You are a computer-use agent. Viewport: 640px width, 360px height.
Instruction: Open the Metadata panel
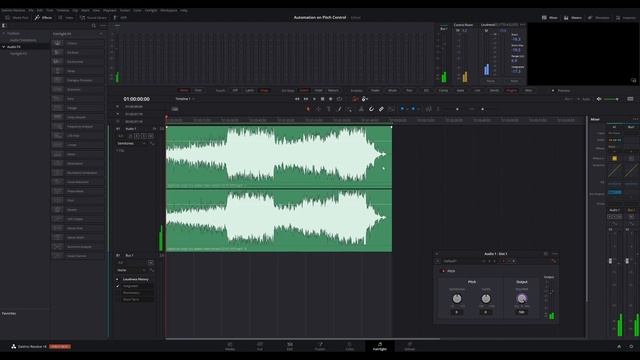click(x=598, y=18)
